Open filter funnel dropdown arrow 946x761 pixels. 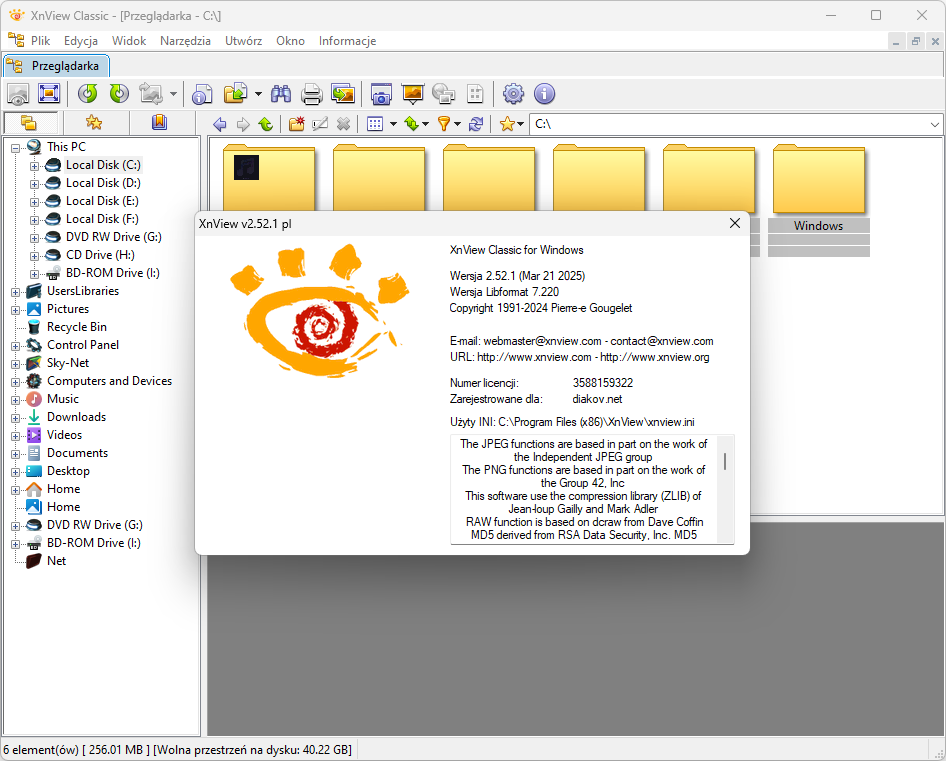click(457, 124)
